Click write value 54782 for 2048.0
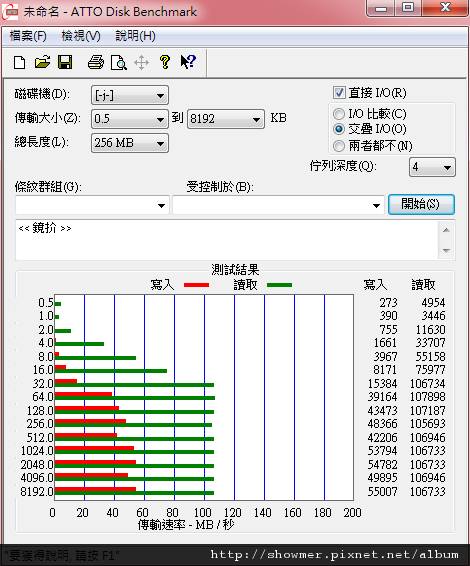 [x=382, y=465]
